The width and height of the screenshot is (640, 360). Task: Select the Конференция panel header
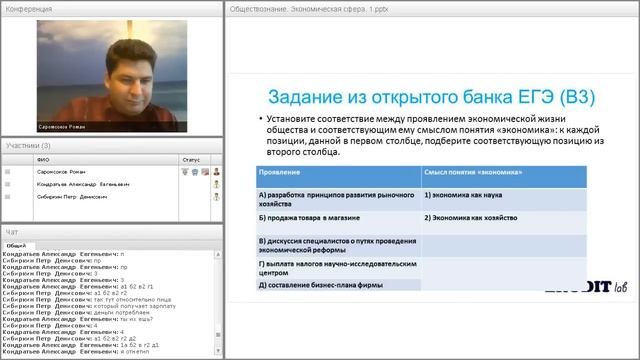[112, 9]
